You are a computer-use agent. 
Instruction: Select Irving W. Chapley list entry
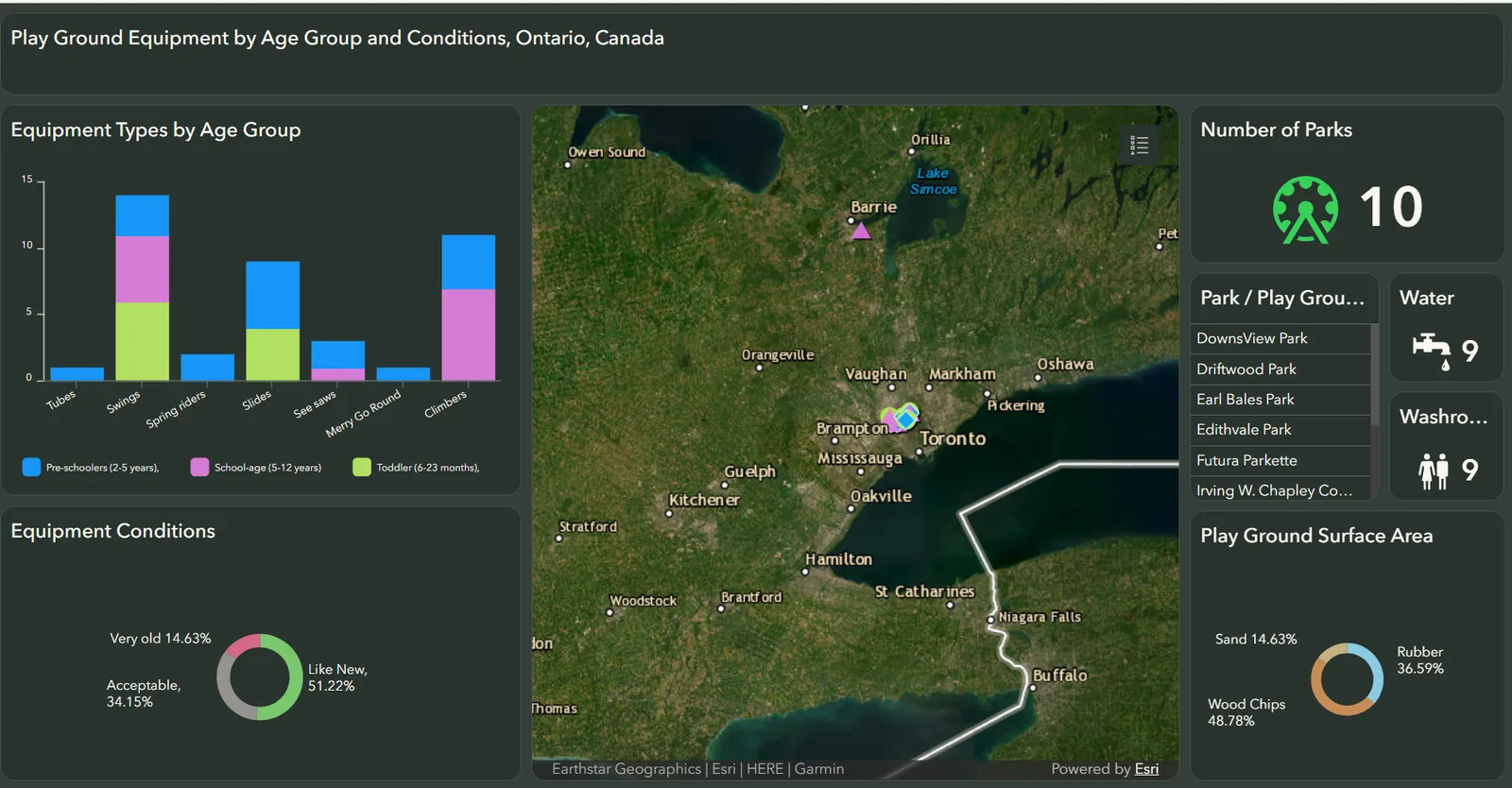1280,489
